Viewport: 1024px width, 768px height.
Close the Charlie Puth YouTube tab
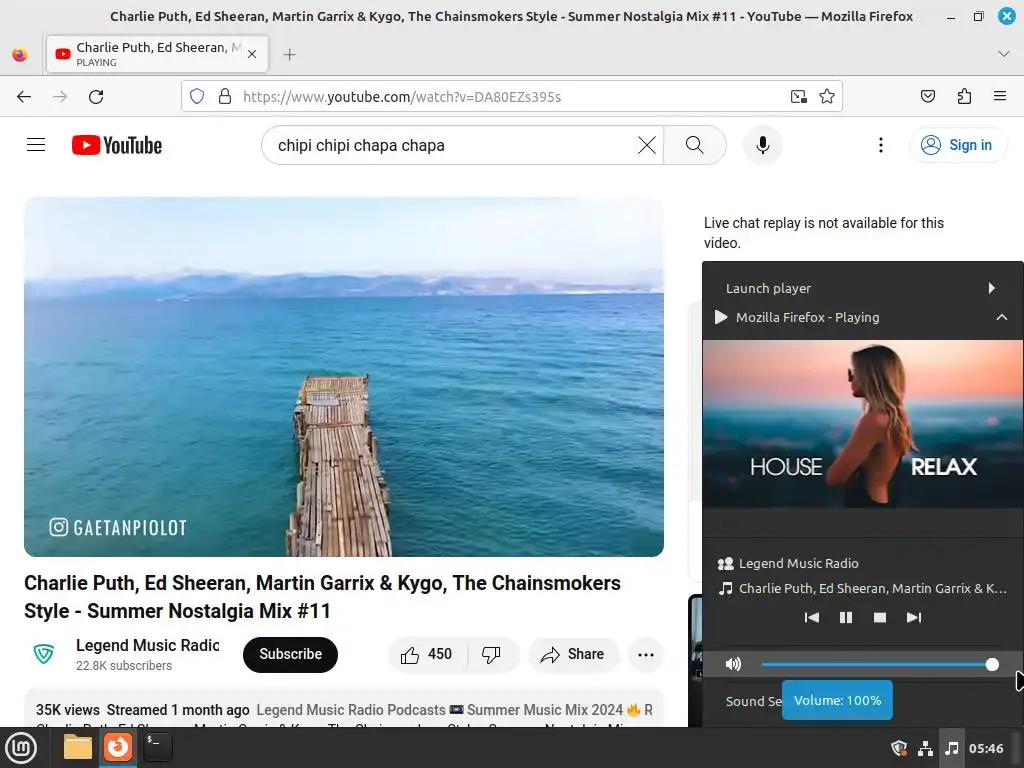coord(252,54)
